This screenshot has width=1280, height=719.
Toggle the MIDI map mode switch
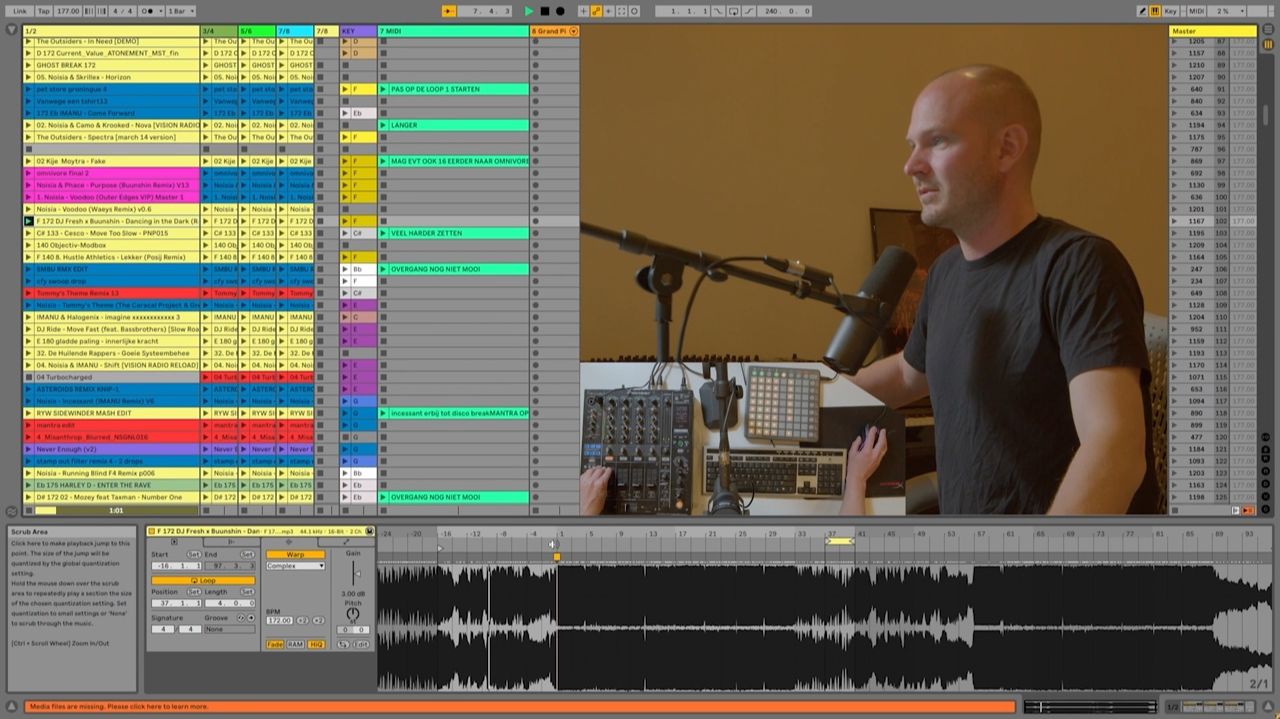tap(1196, 11)
